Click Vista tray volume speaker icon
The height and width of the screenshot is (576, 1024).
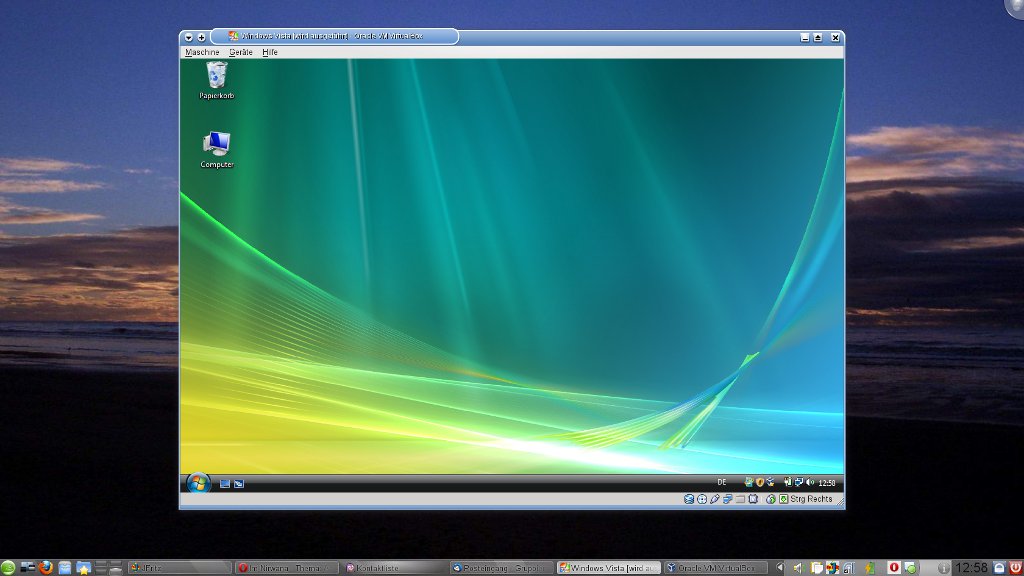(x=810, y=482)
